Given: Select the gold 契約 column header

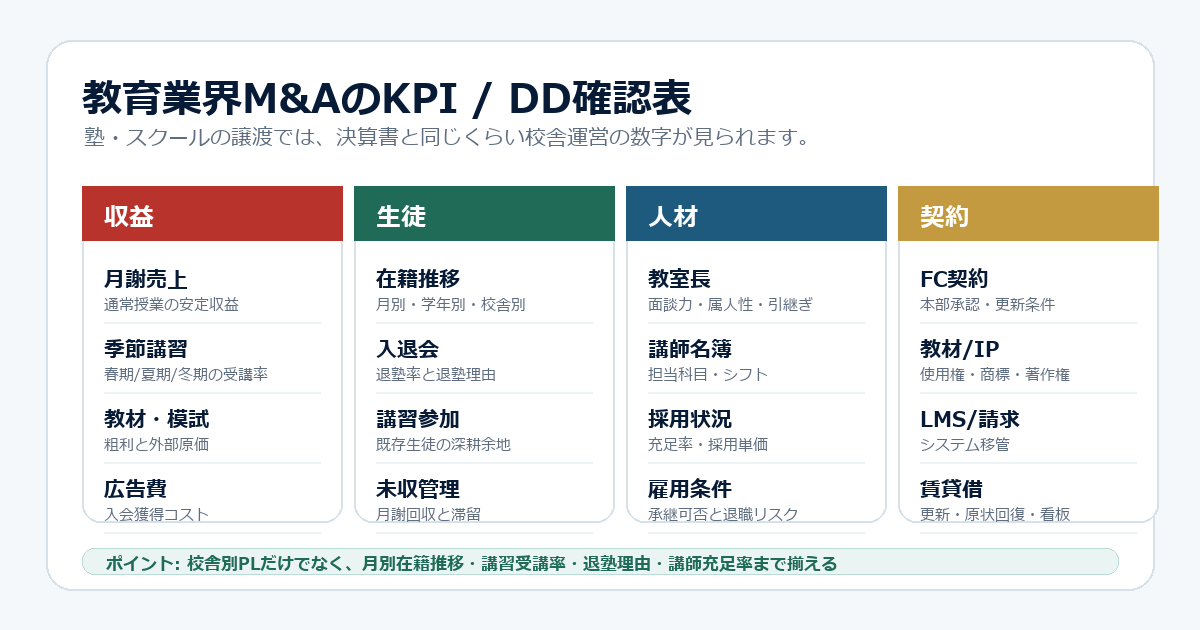Looking at the screenshot, I should pos(1028,214).
